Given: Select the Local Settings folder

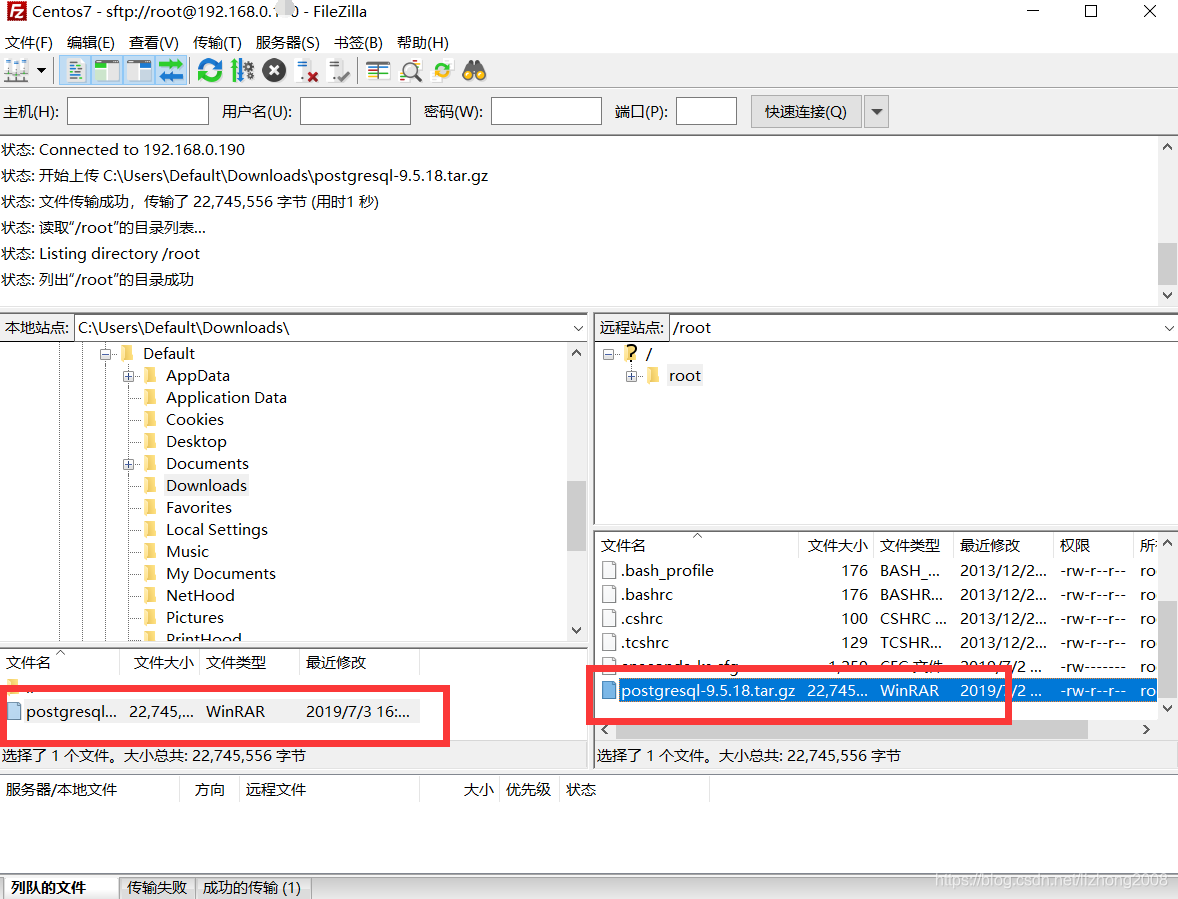Looking at the screenshot, I should pos(216,529).
